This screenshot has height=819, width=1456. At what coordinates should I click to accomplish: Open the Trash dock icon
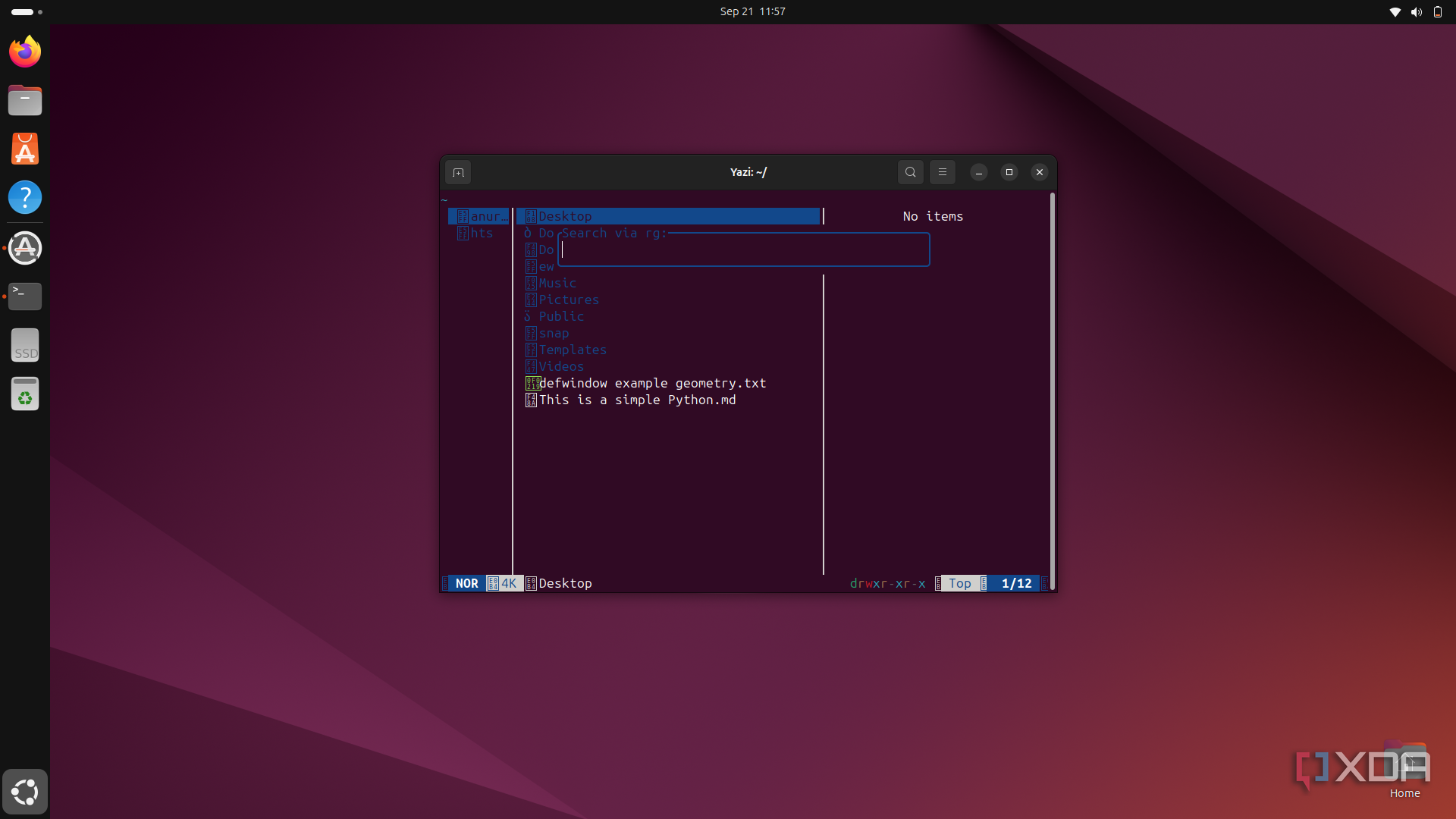pos(25,394)
